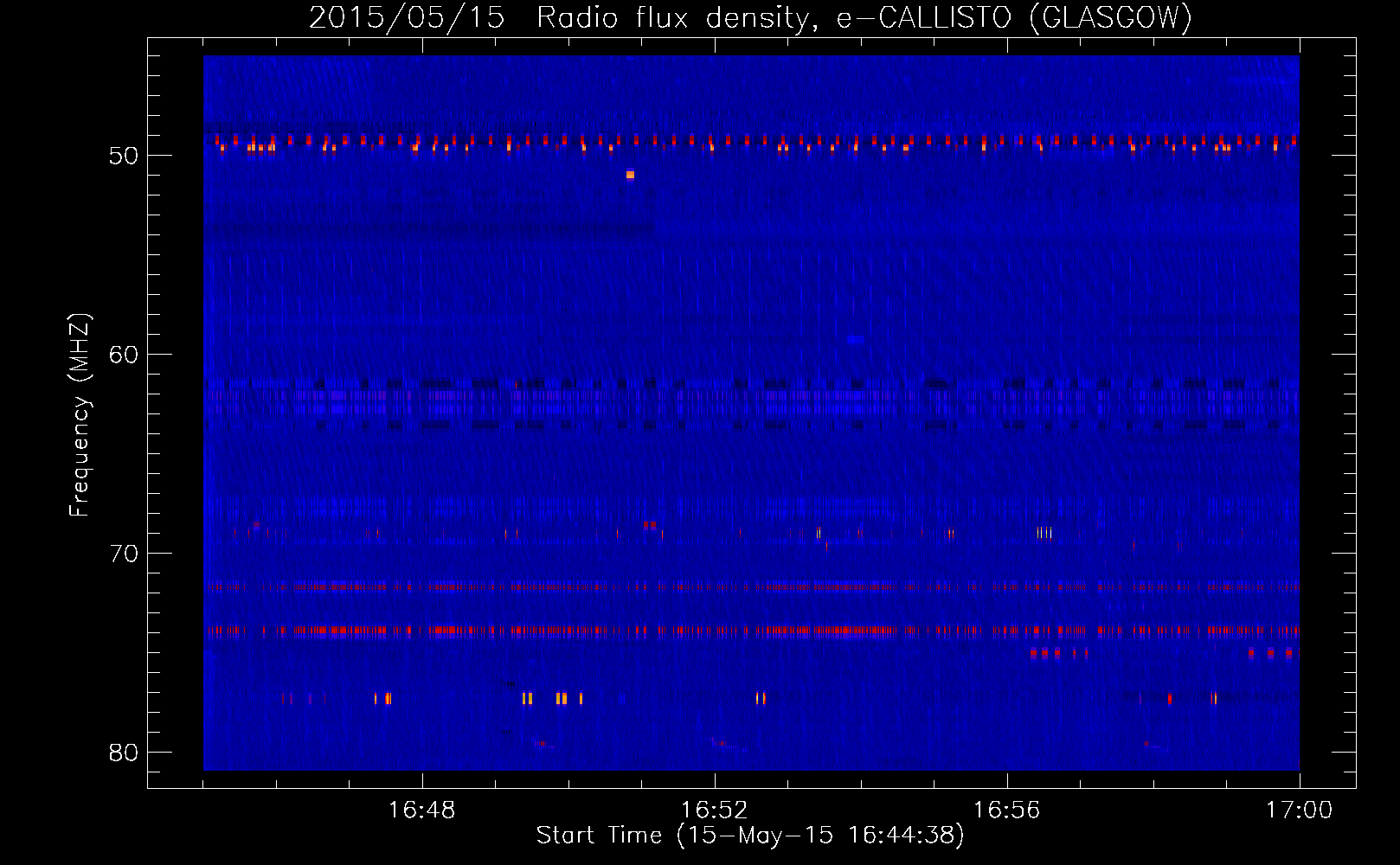
Task: Click the 50 frequency tick label
Action: 124,156
